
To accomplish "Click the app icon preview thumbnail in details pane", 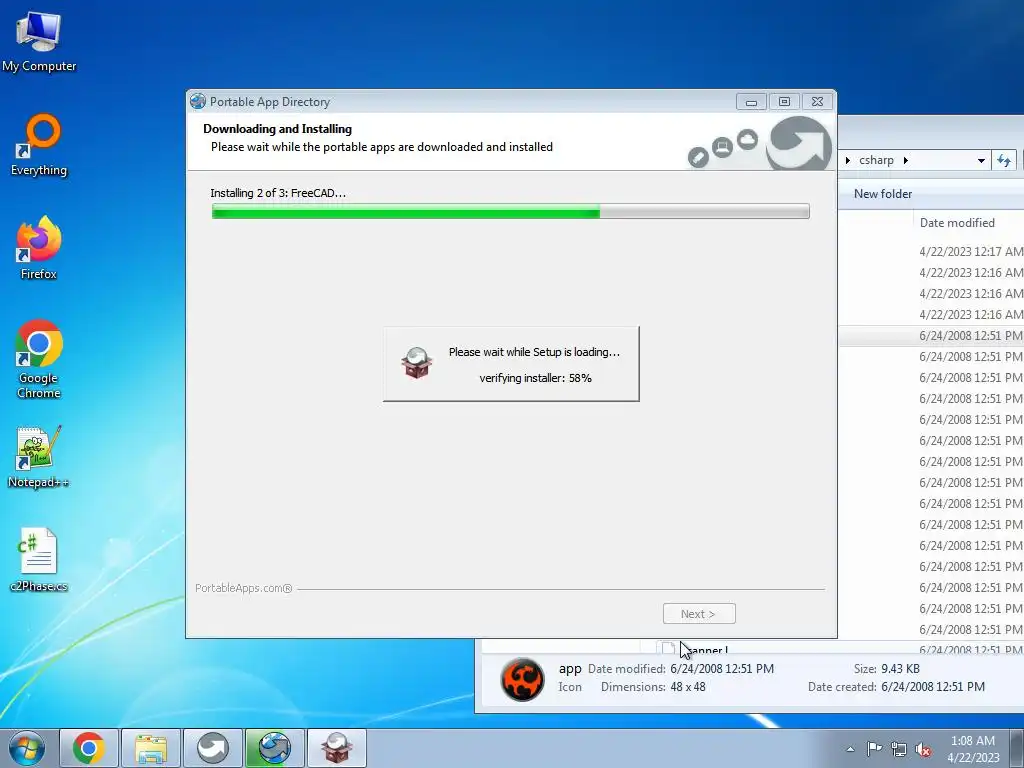I will (522, 679).
